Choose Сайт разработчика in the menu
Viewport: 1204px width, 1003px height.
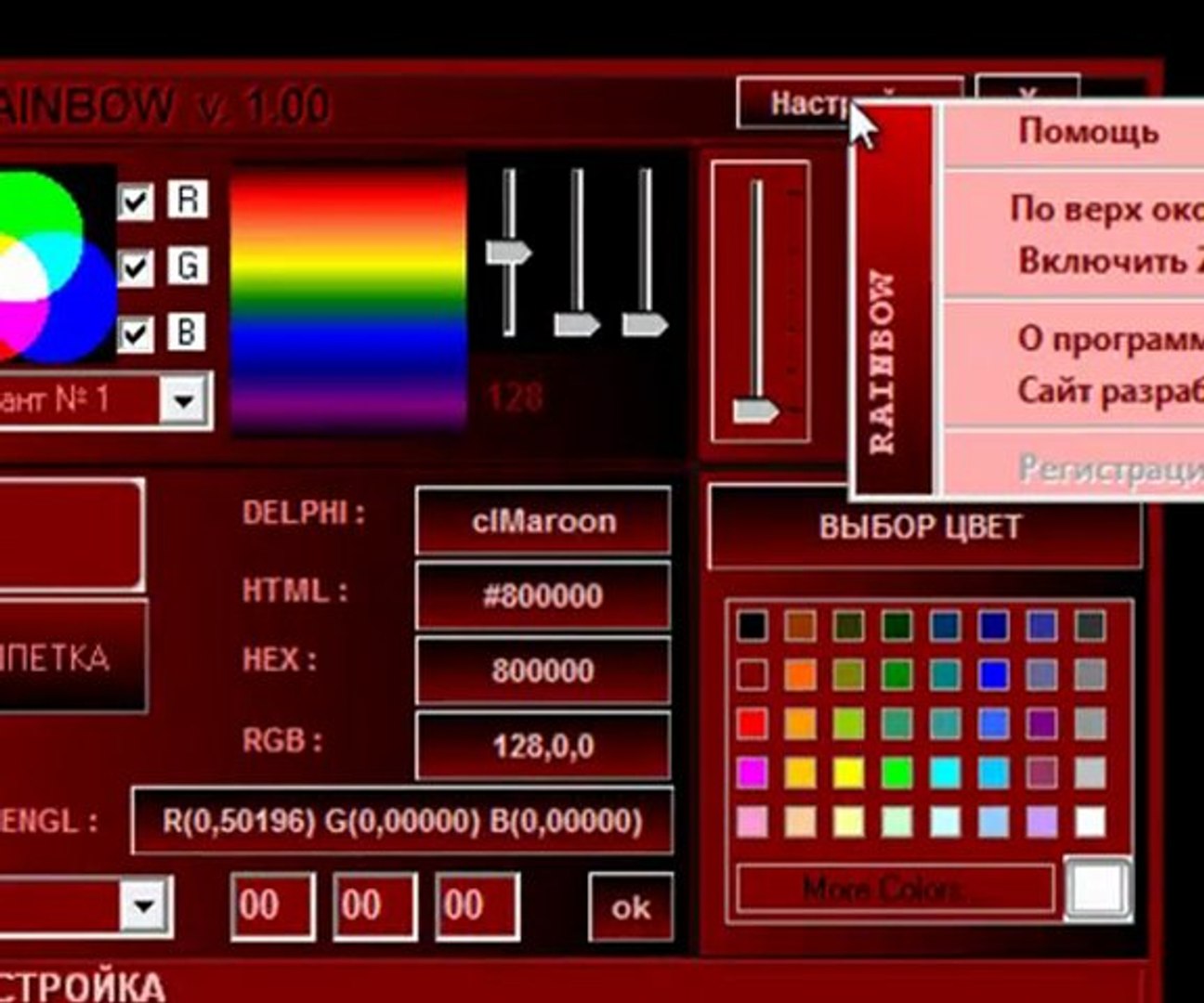1110,390
